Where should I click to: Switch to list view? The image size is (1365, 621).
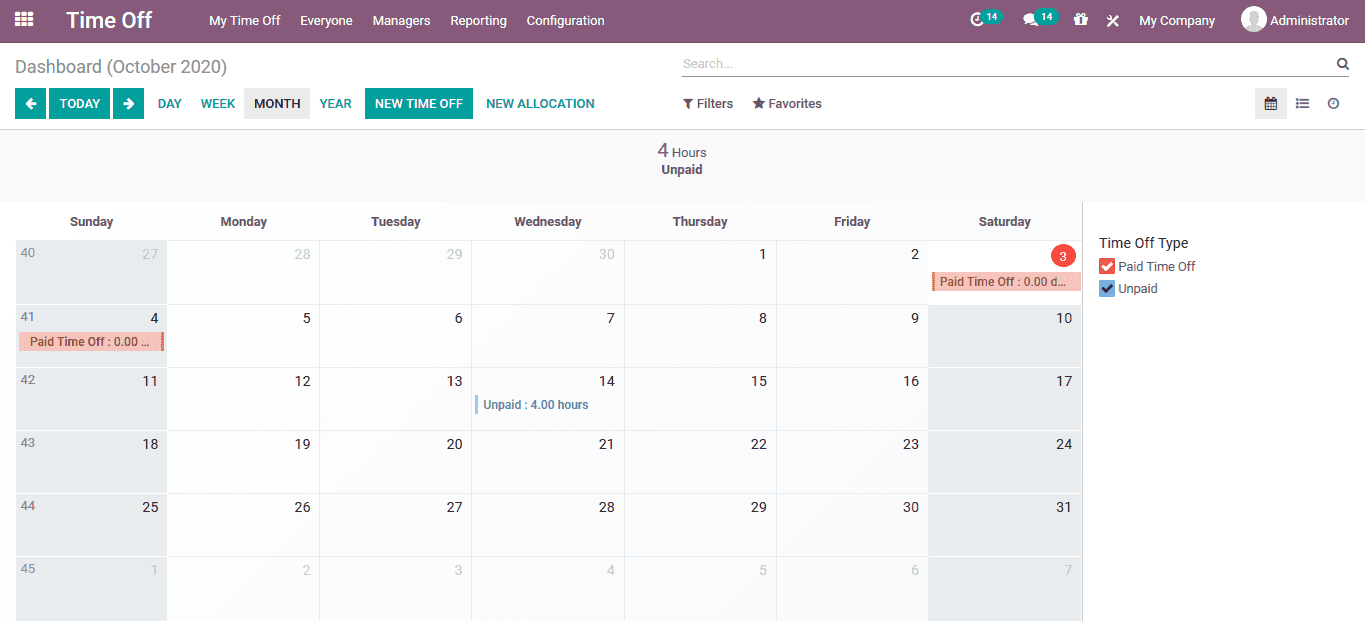pyautogui.click(x=1304, y=103)
